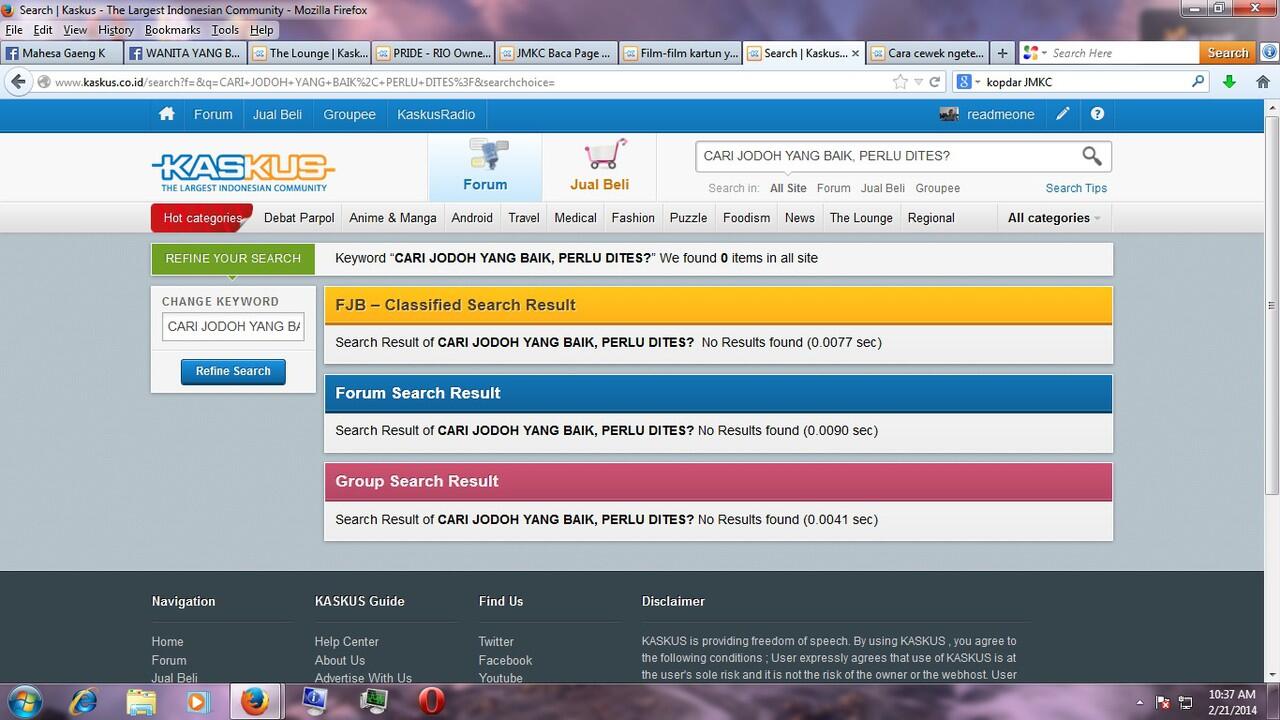Open the Tools menu
Viewport: 1280px width, 720px height.
[225, 30]
